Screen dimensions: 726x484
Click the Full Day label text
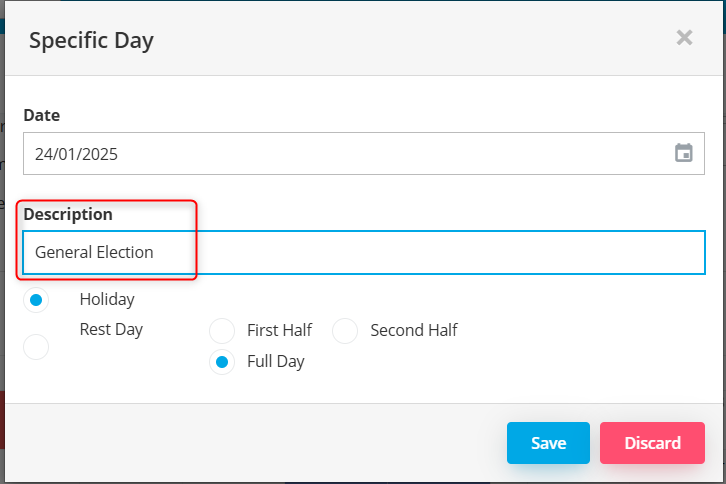[x=275, y=362]
